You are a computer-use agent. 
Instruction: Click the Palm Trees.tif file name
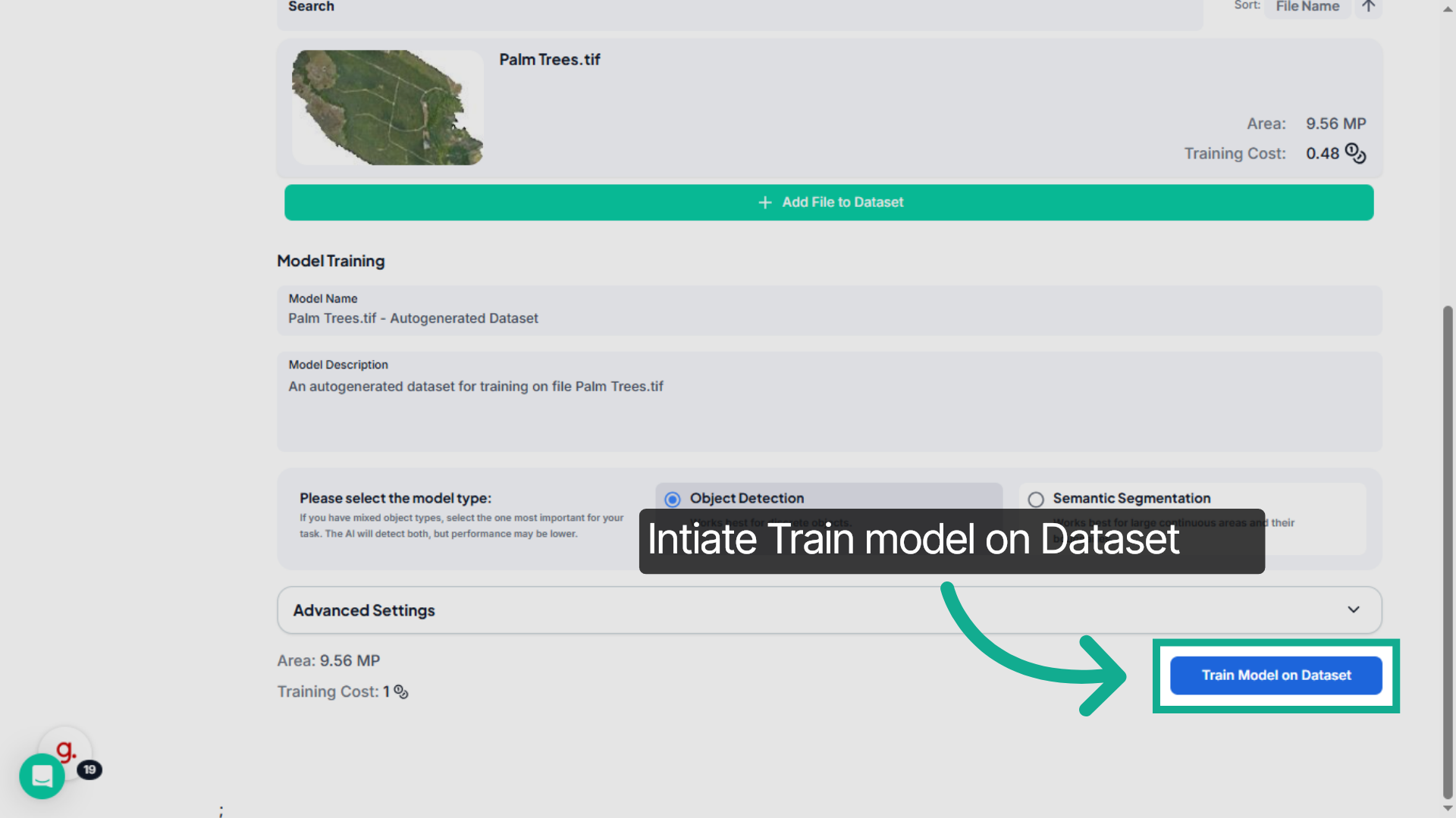[549, 59]
